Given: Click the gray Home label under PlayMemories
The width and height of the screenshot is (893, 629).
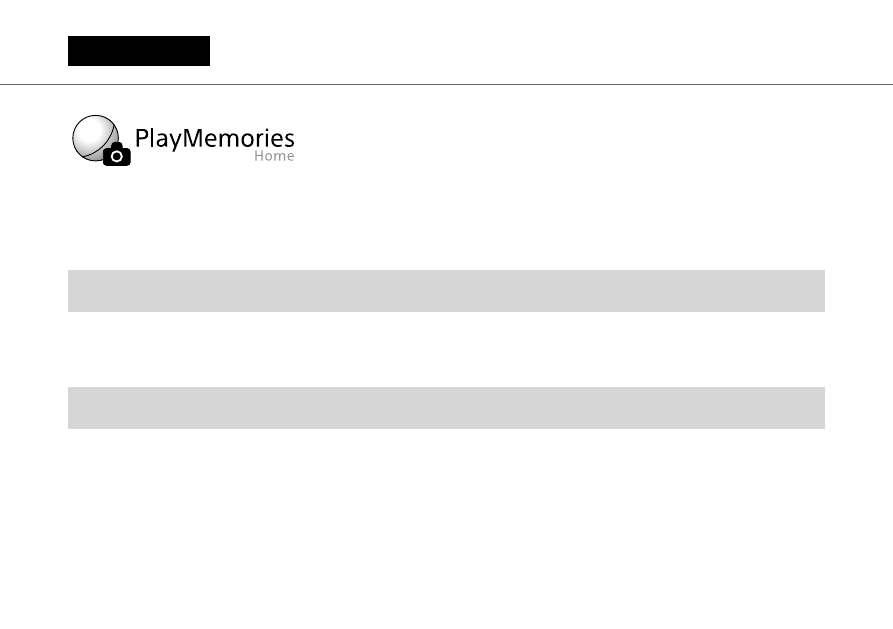Looking at the screenshot, I should (274, 156).
